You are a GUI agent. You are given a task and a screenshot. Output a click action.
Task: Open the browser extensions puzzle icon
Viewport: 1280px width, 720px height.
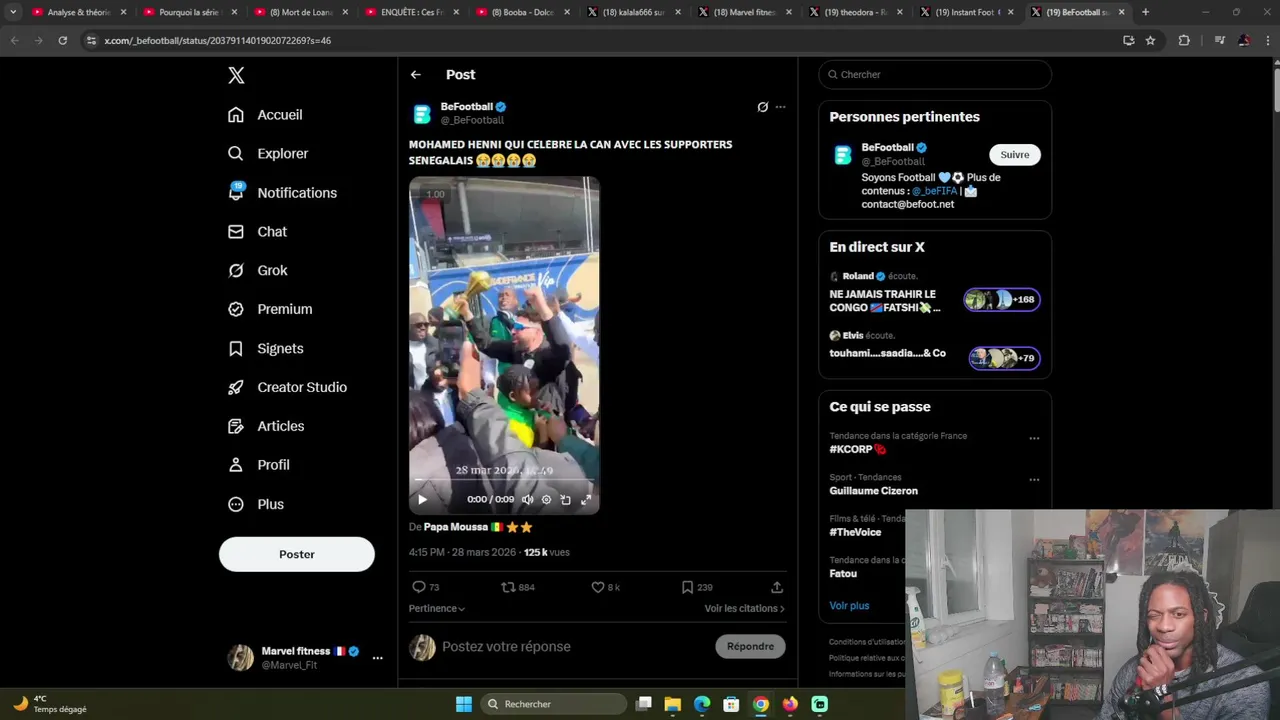coord(1185,40)
